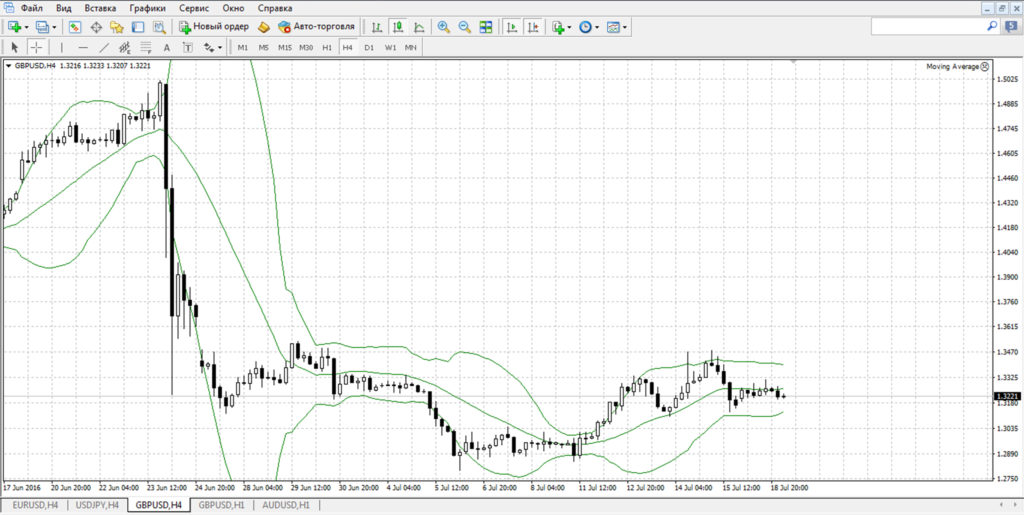Screen dimensions: 1024x515
Task: Select the equidistant channel tool
Action: click(x=125, y=47)
